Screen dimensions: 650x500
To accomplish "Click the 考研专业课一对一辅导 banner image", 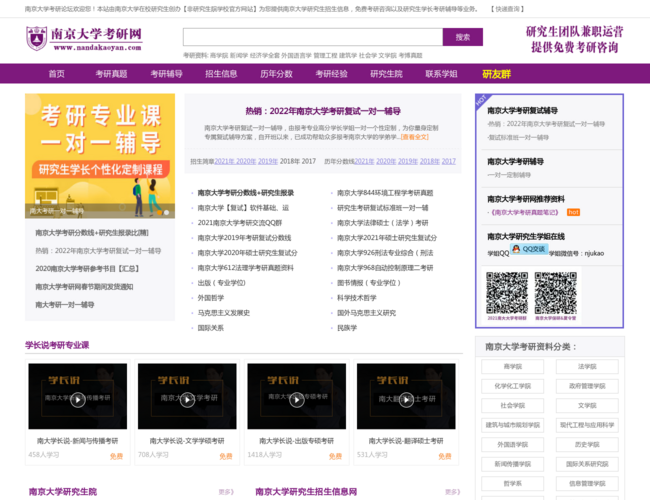I will tap(100, 156).
